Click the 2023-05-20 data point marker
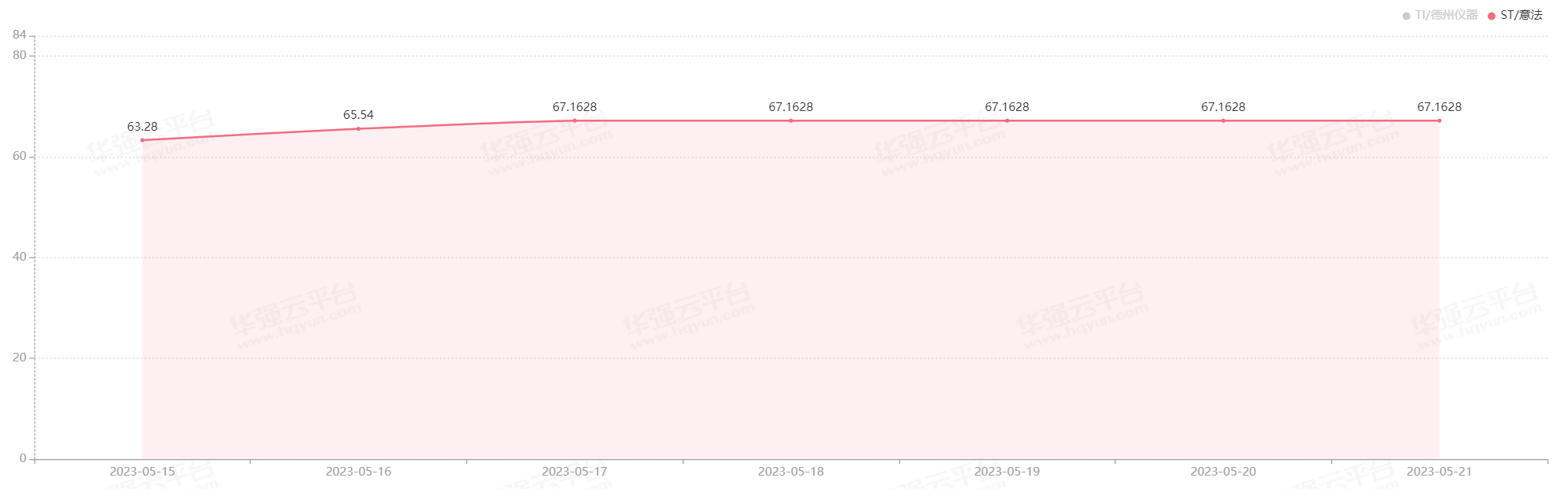The width and height of the screenshot is (1568, 489). coord(1223,120)
